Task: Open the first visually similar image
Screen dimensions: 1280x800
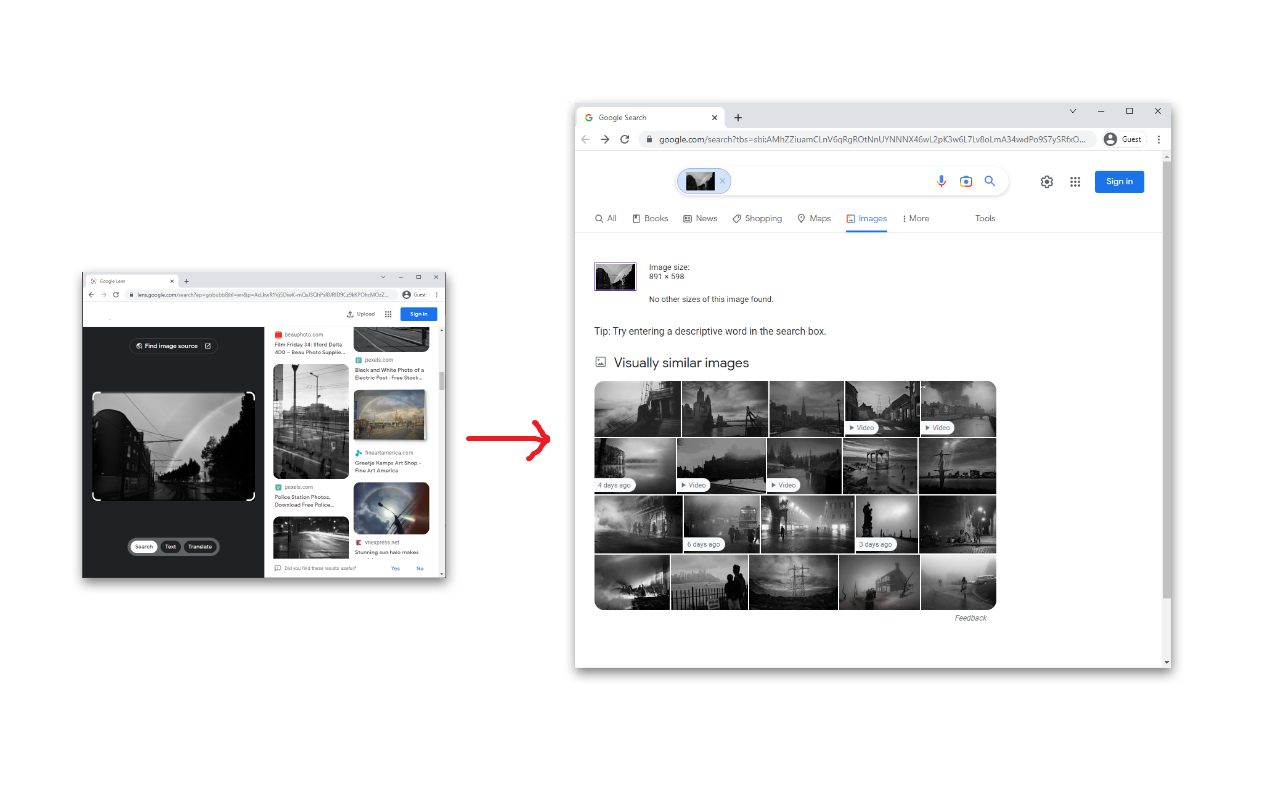Action: tap(637, 408)
